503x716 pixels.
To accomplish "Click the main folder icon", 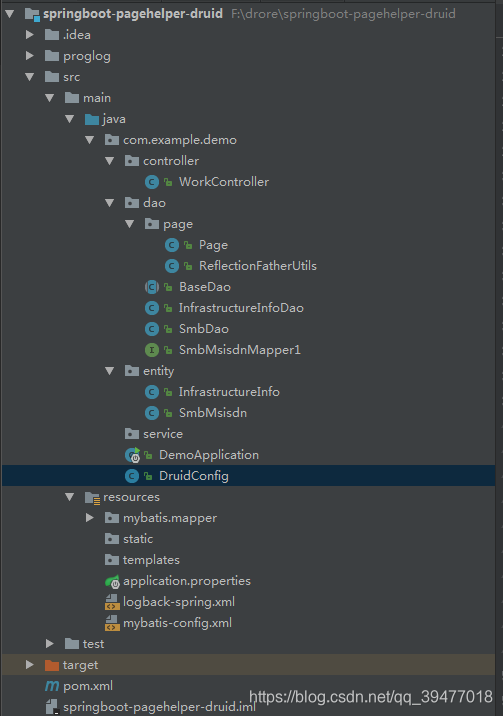I will (72, 98).
